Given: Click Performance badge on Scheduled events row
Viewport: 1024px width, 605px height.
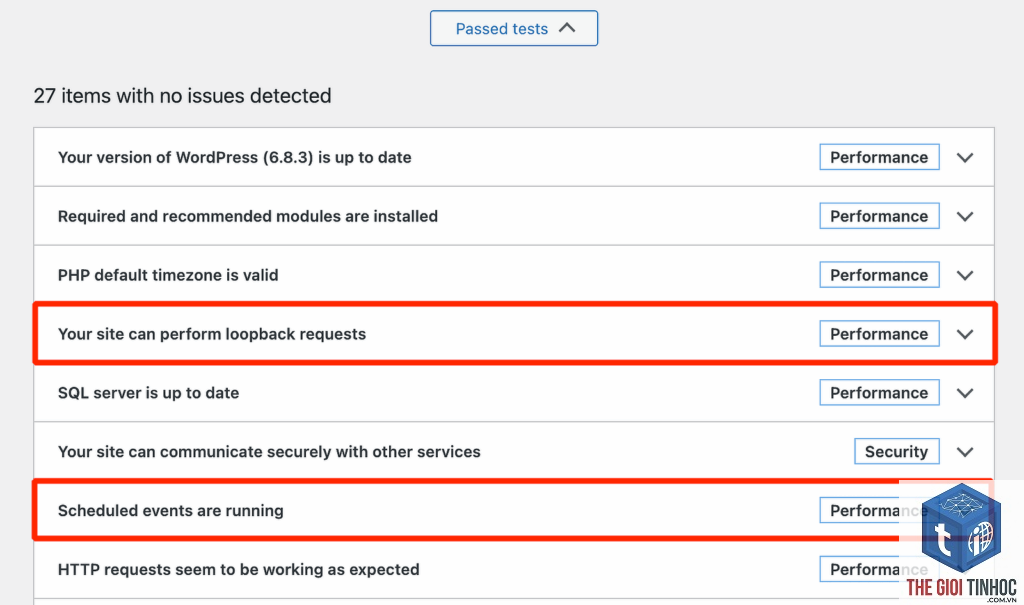Looking at the screenshot, I should pos(879,510).
